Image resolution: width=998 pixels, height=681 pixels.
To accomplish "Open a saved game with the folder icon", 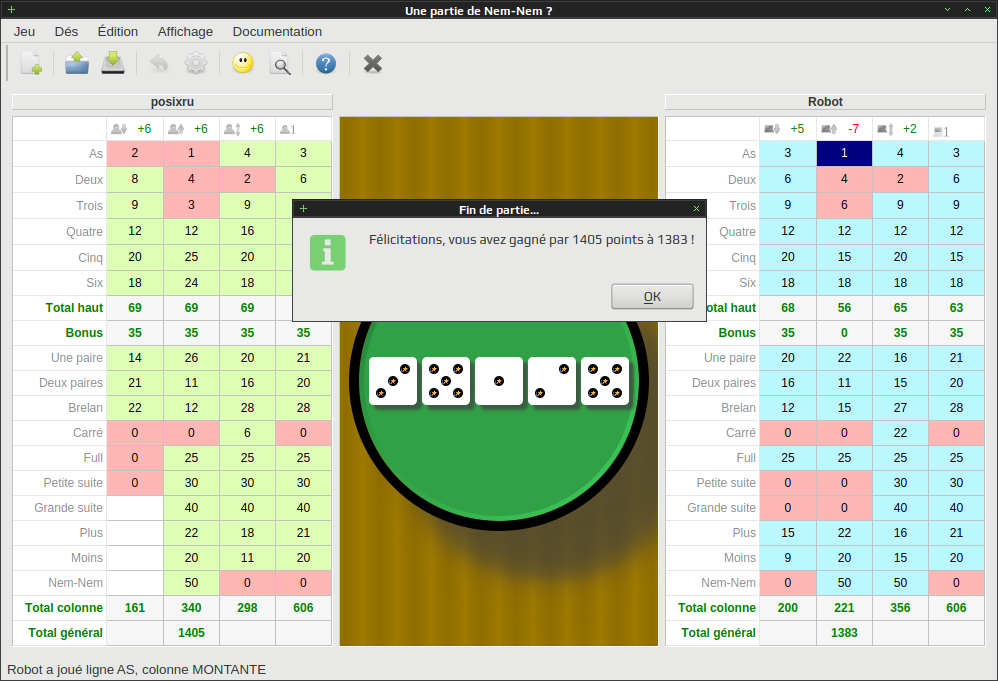I will 76,63.
